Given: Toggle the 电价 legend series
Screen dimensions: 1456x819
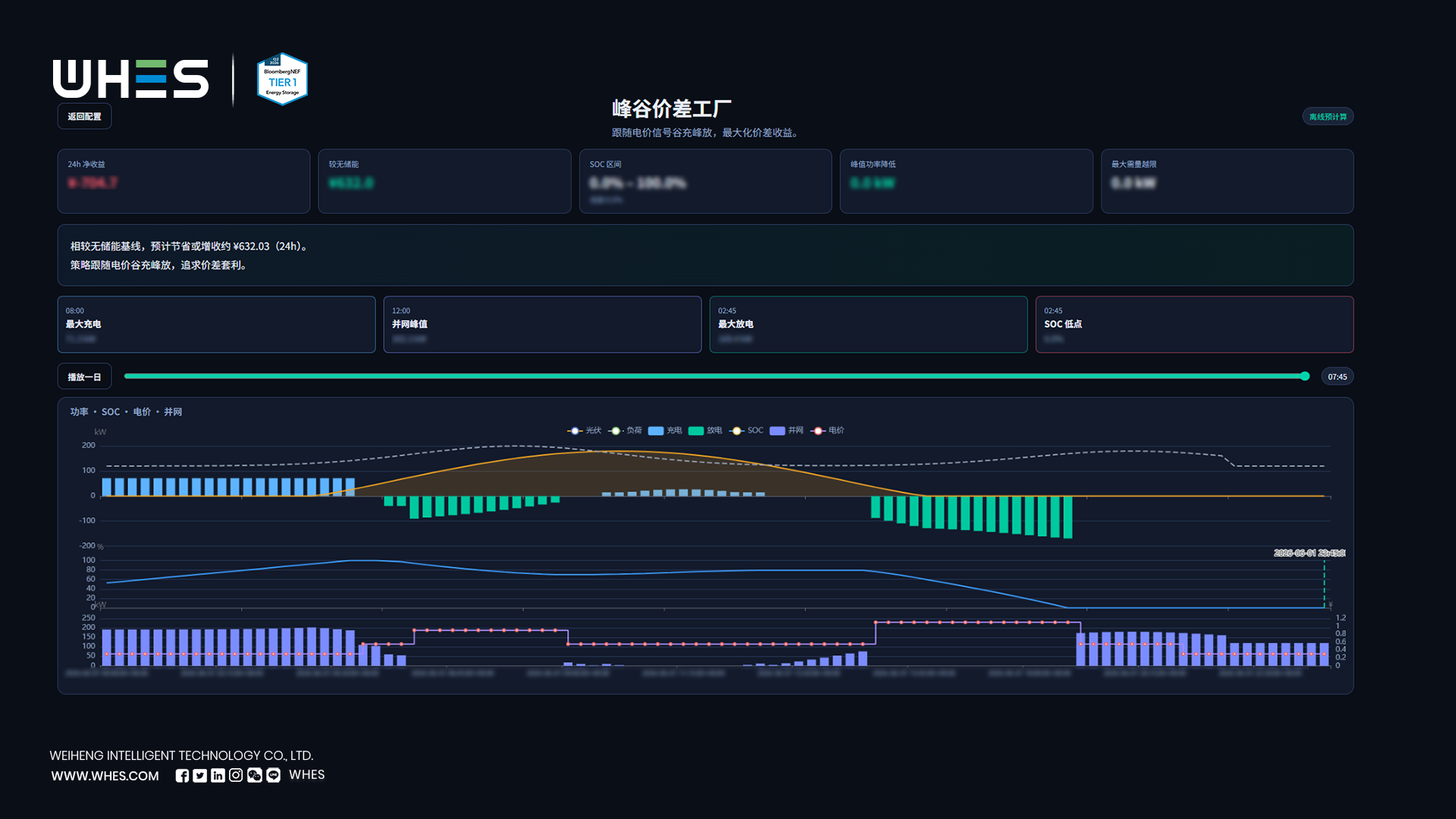Looking at the screenshot, I should click(x=827, y=430).
